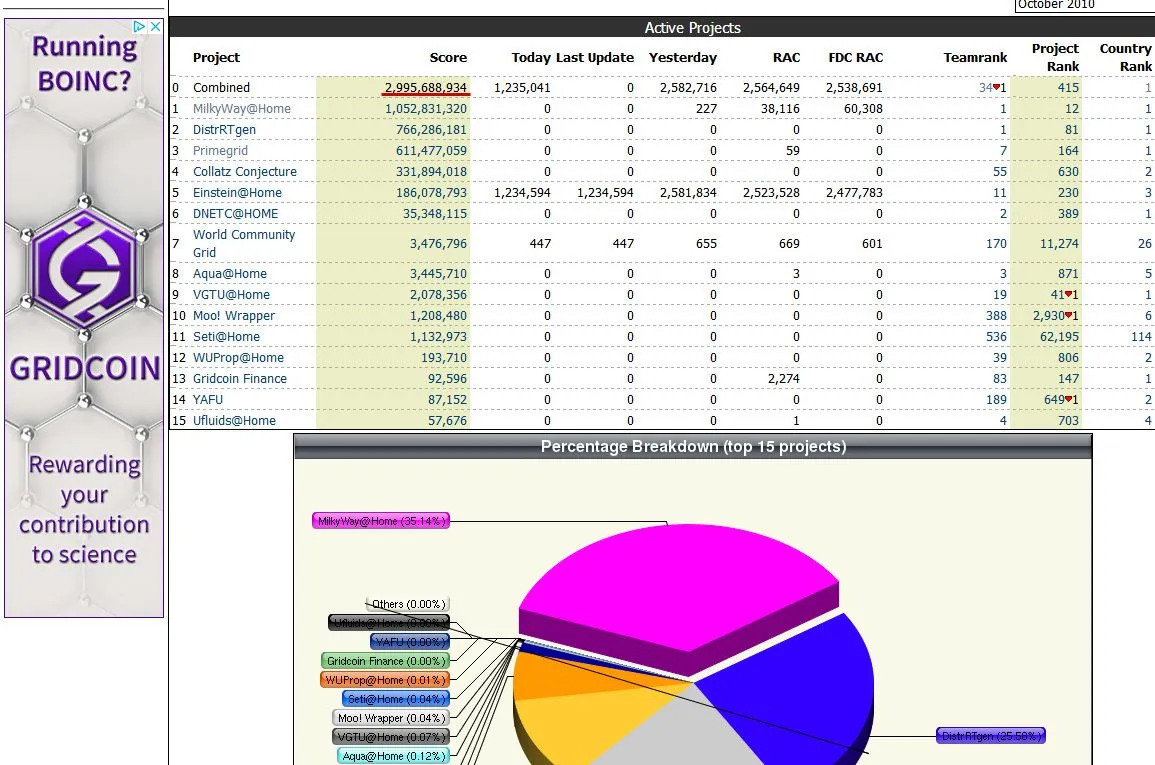Click the Gridcoin Finance (0.00%) chart label
This screenshot has width=1155, height=765.
click(385, 661)
